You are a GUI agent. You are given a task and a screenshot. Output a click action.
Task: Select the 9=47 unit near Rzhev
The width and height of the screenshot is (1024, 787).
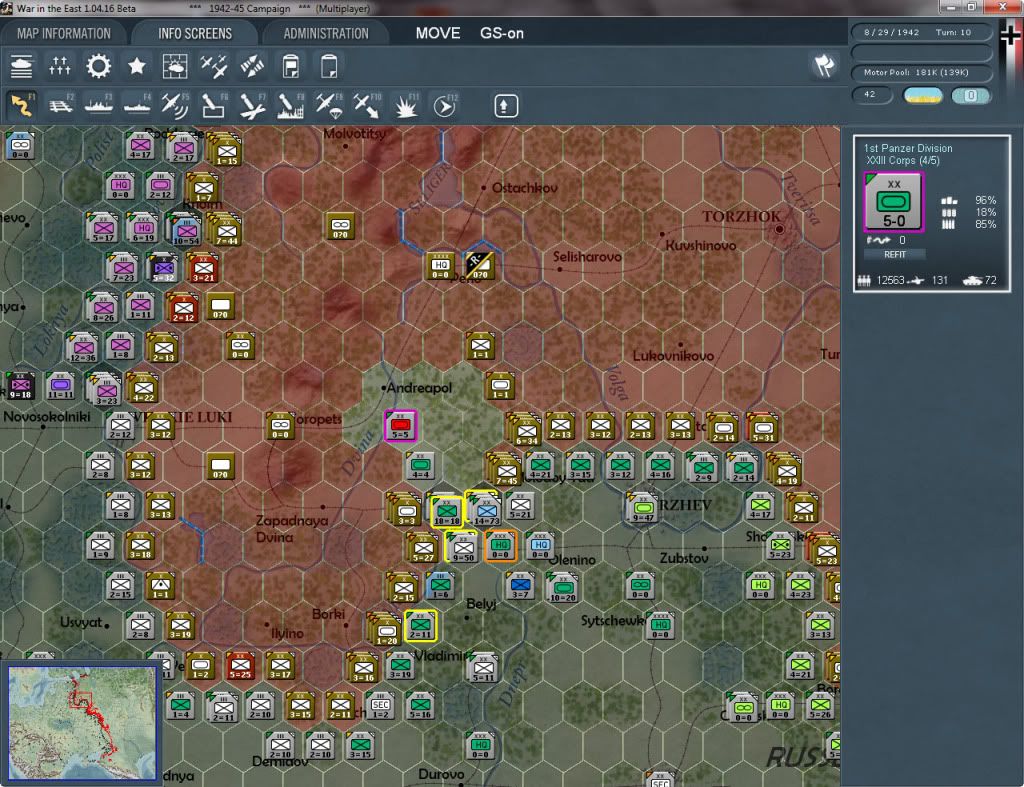coord(643,508)
